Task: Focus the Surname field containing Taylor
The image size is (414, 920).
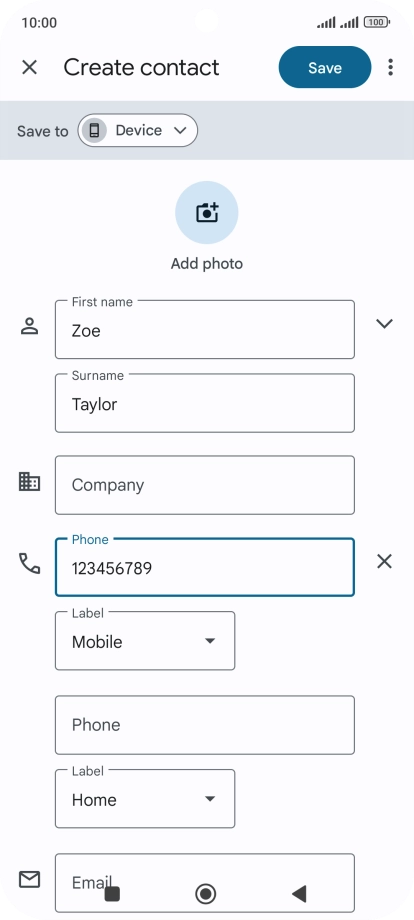Action: (205, 403)
